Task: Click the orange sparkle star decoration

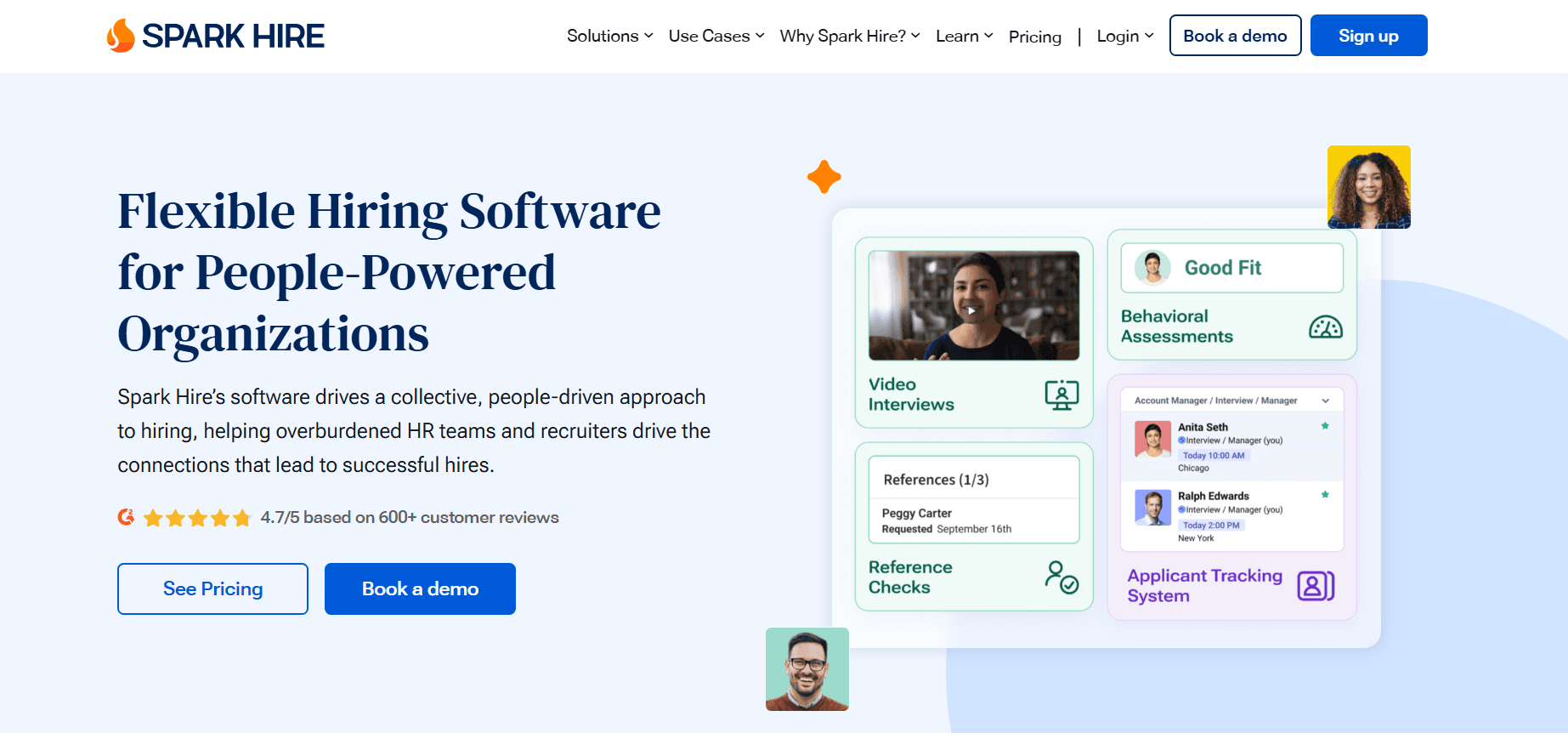Action: 824,177
